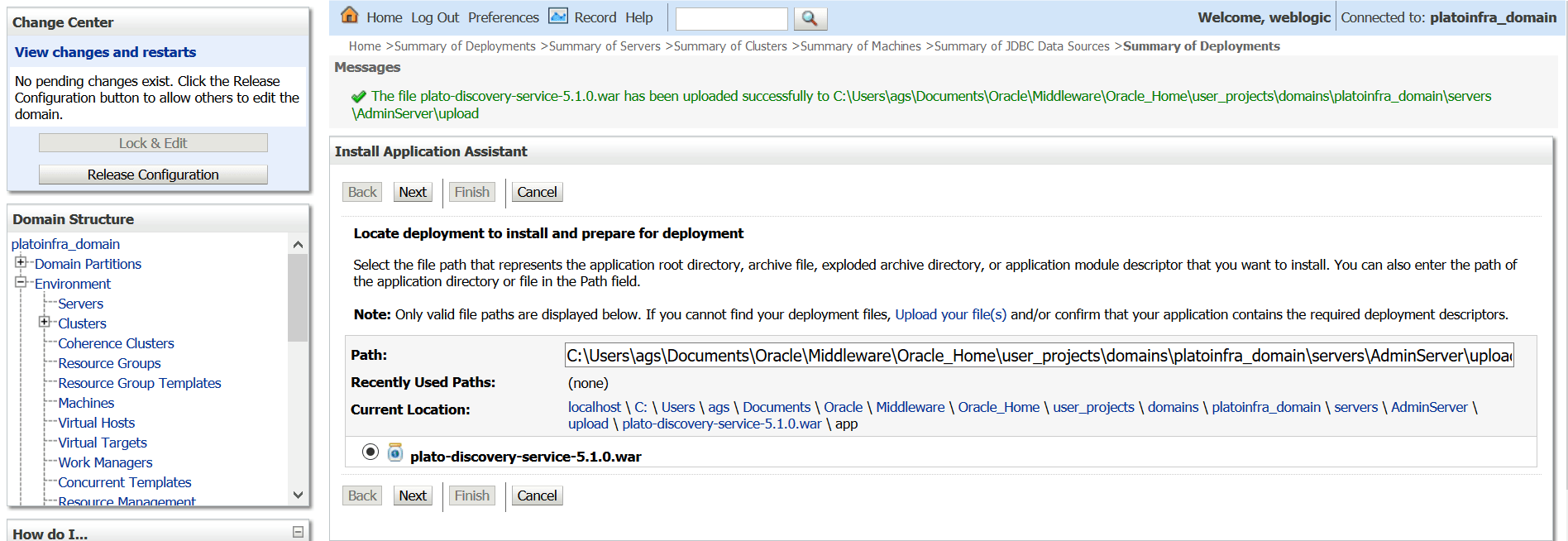Open the Preferences menu item

[503, 17]
